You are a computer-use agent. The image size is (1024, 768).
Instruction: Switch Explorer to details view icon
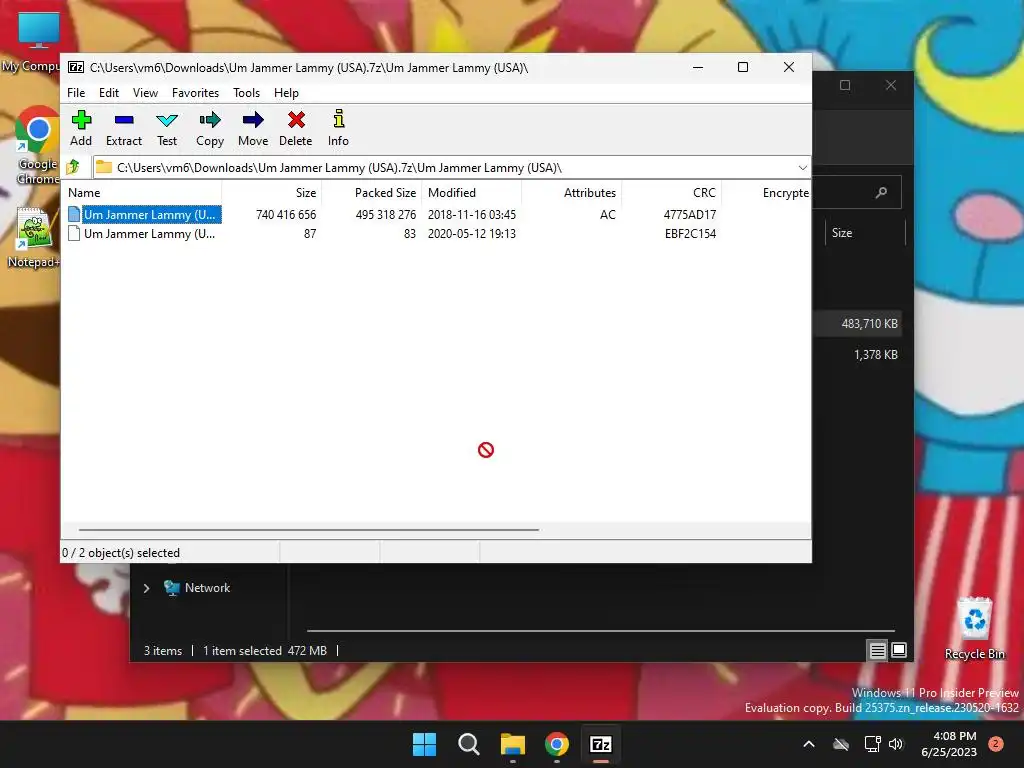click(x=877, y=650)
